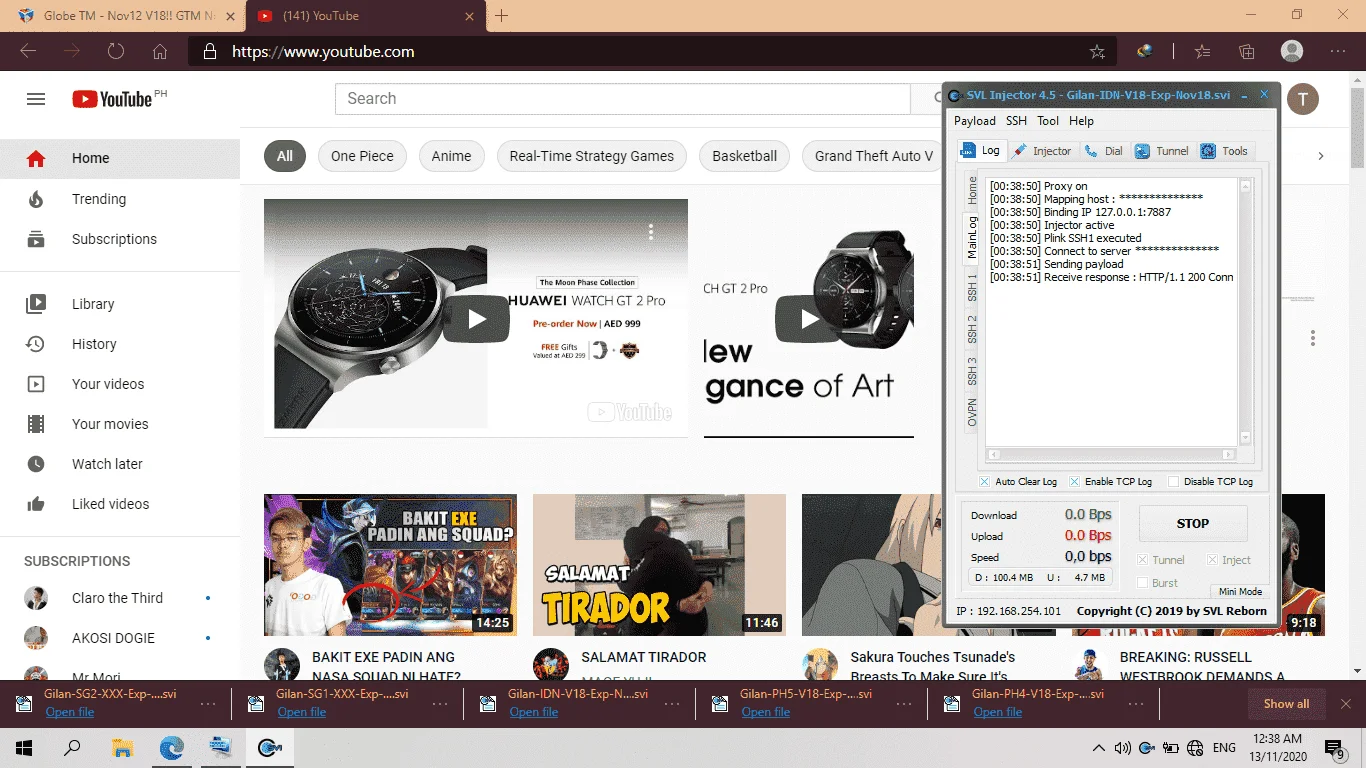The width and height of the screenshot is (1366, 768).
Task: Click the YouTube account avatar T
Action: coord(1302,99)
